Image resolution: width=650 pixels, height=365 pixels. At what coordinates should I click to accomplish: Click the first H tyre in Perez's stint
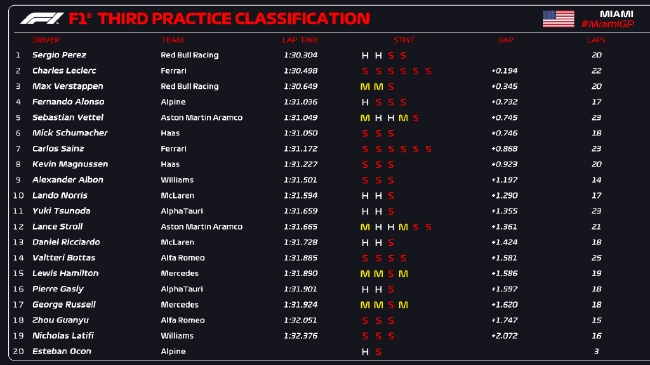365,55
